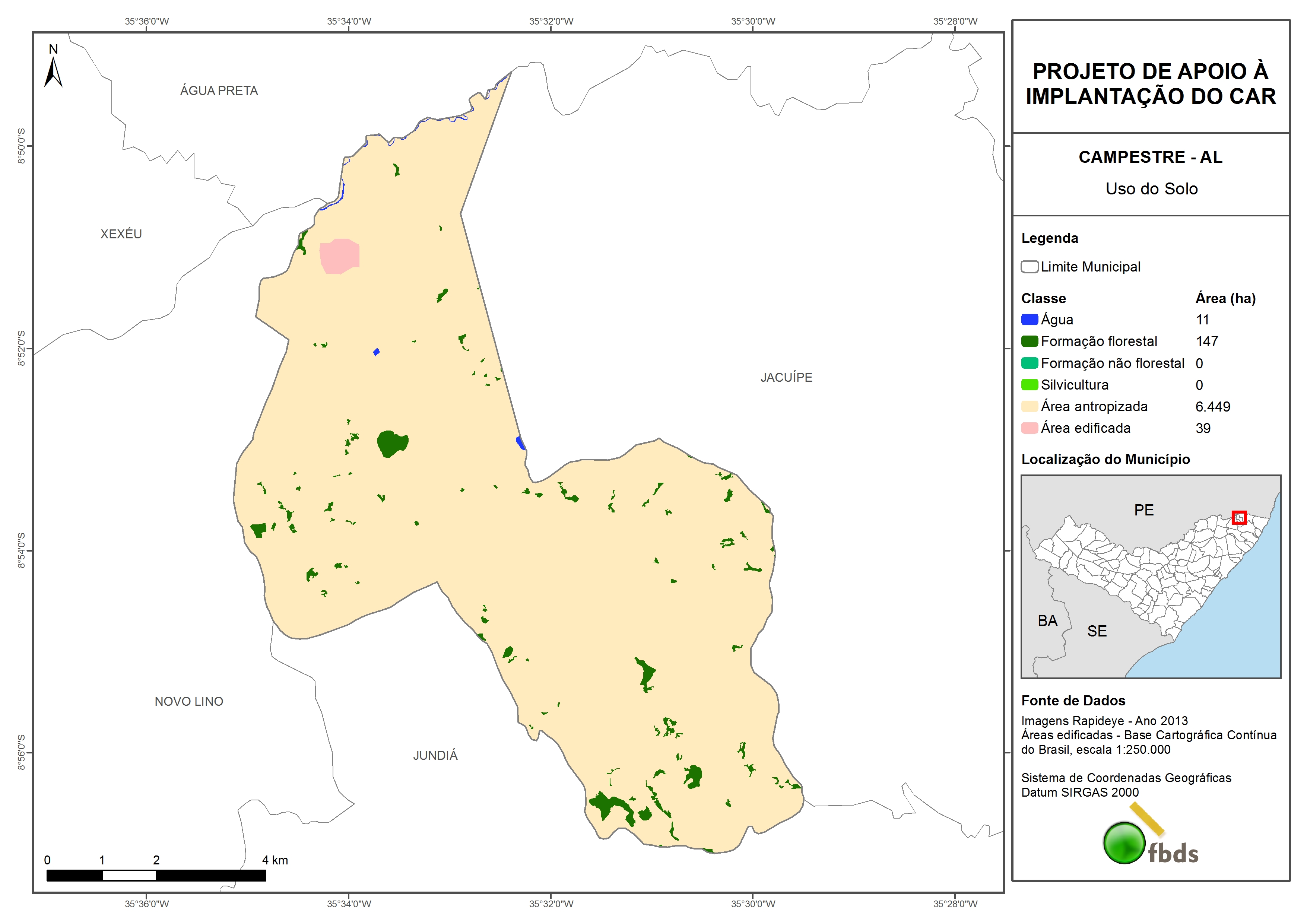Screen dimensions: 1307x924
Task: Select the Silvicultura bright green swatch
Action: click(1029, 385)
